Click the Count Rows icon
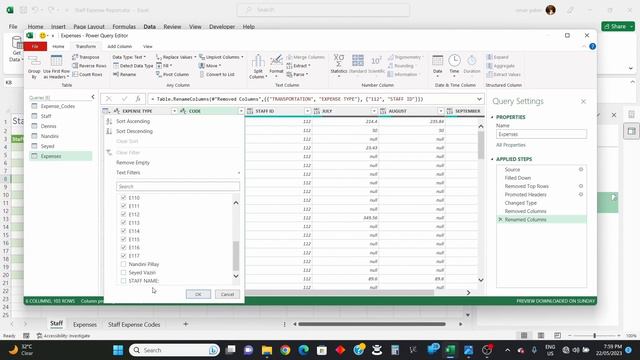Screen dimensions: 640x360 75,74
